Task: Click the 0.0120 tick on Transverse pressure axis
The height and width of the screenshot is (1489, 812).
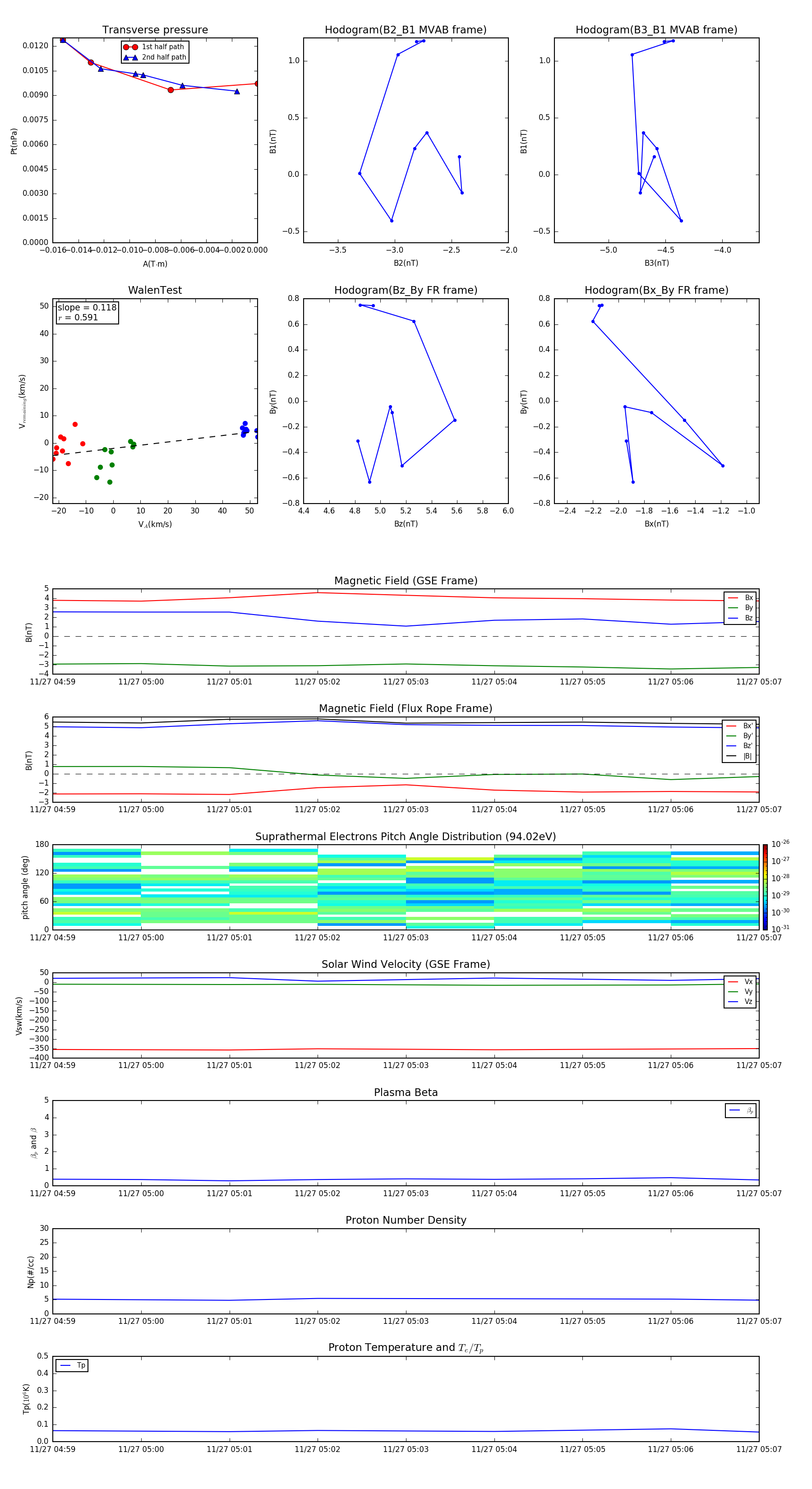Action: [x=36, y=46]
